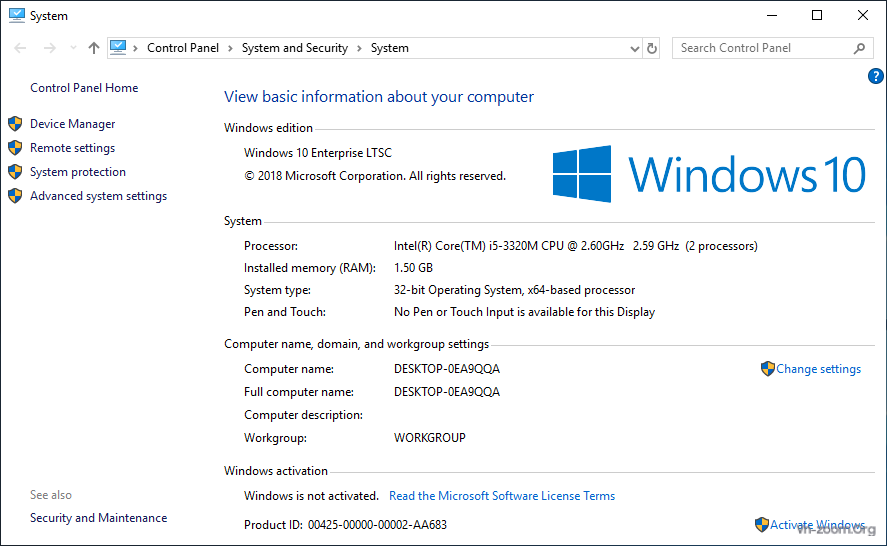887x546 pixels.
Task: Click Change settings link
Action: pyautogui.click(x=819, y=369)
